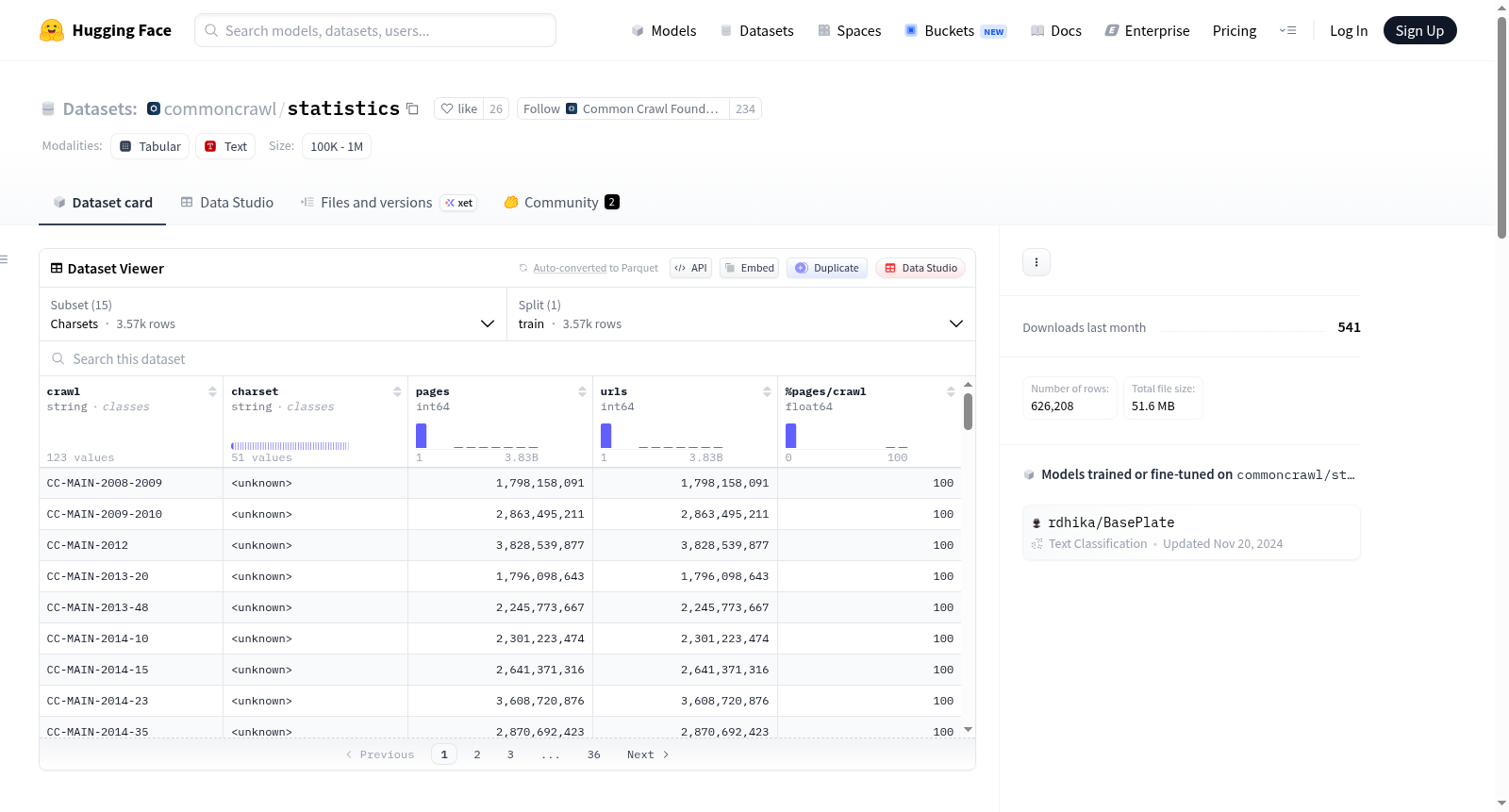Focus the main search models field
The width and height of the screenshot is (1509, 812).
(x=375, y=30)
